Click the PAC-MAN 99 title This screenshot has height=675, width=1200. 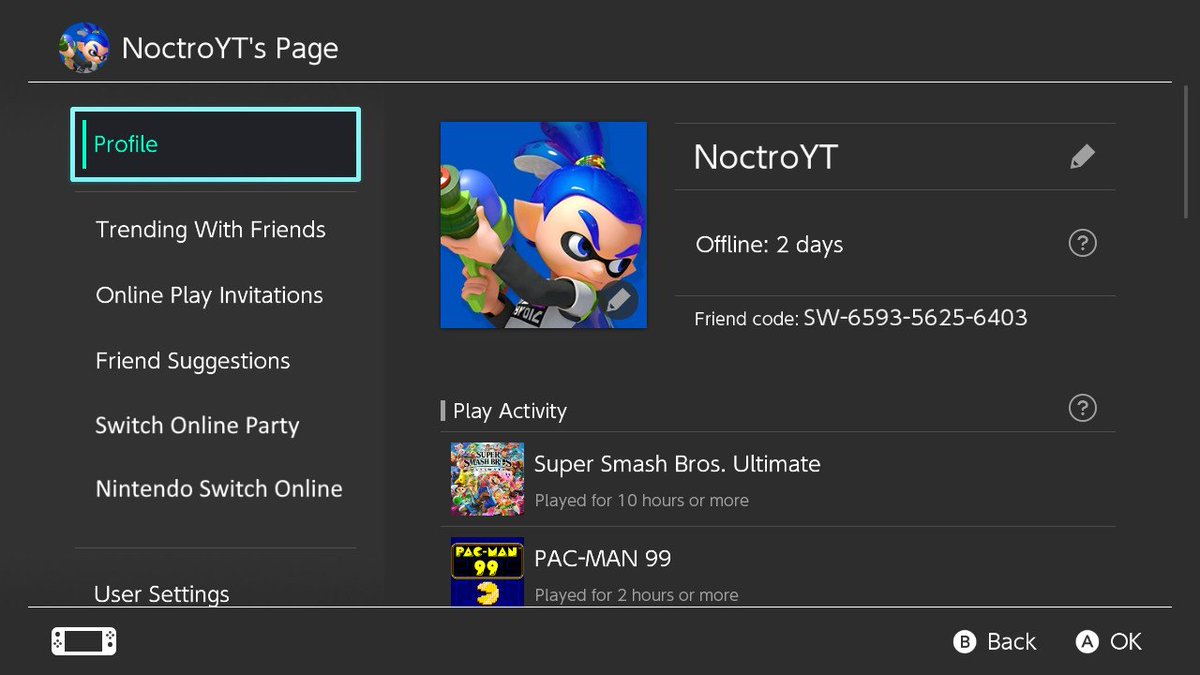tap(603, 558)
